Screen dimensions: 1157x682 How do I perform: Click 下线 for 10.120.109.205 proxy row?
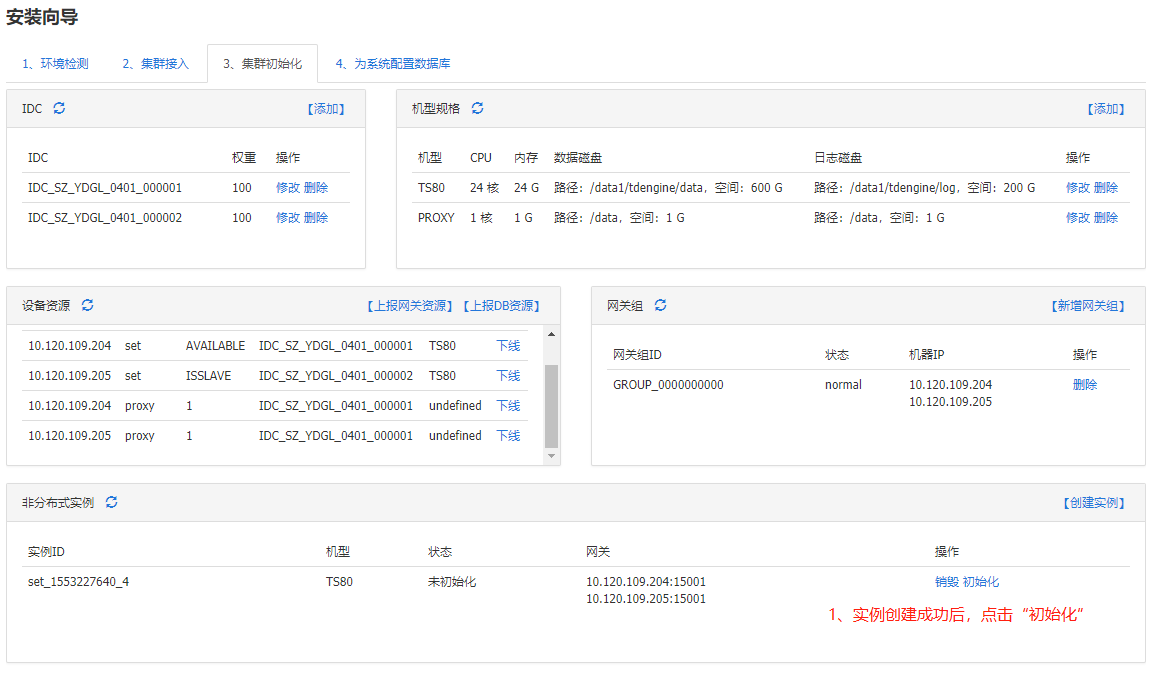pos(508,436)
